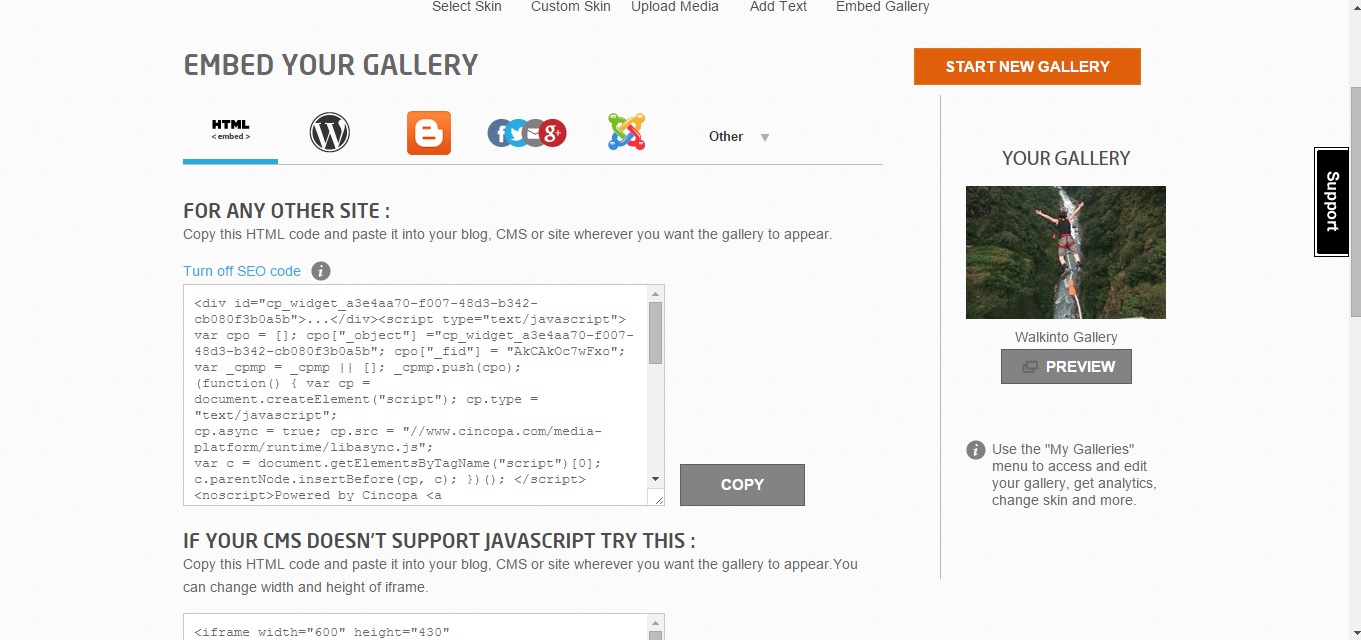
Task: Open the gallery bungee thumbnail
Action: [x=1066, y=252]
